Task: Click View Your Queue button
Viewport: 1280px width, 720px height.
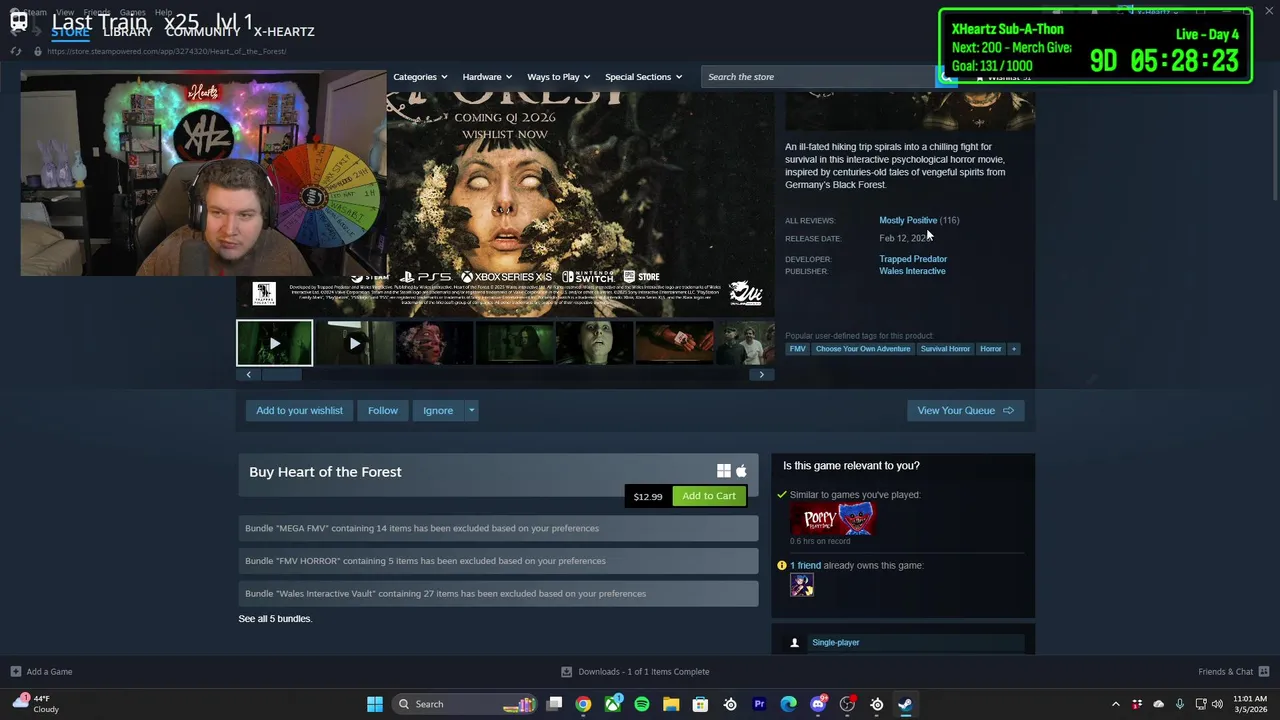Action: pos(965,411)
